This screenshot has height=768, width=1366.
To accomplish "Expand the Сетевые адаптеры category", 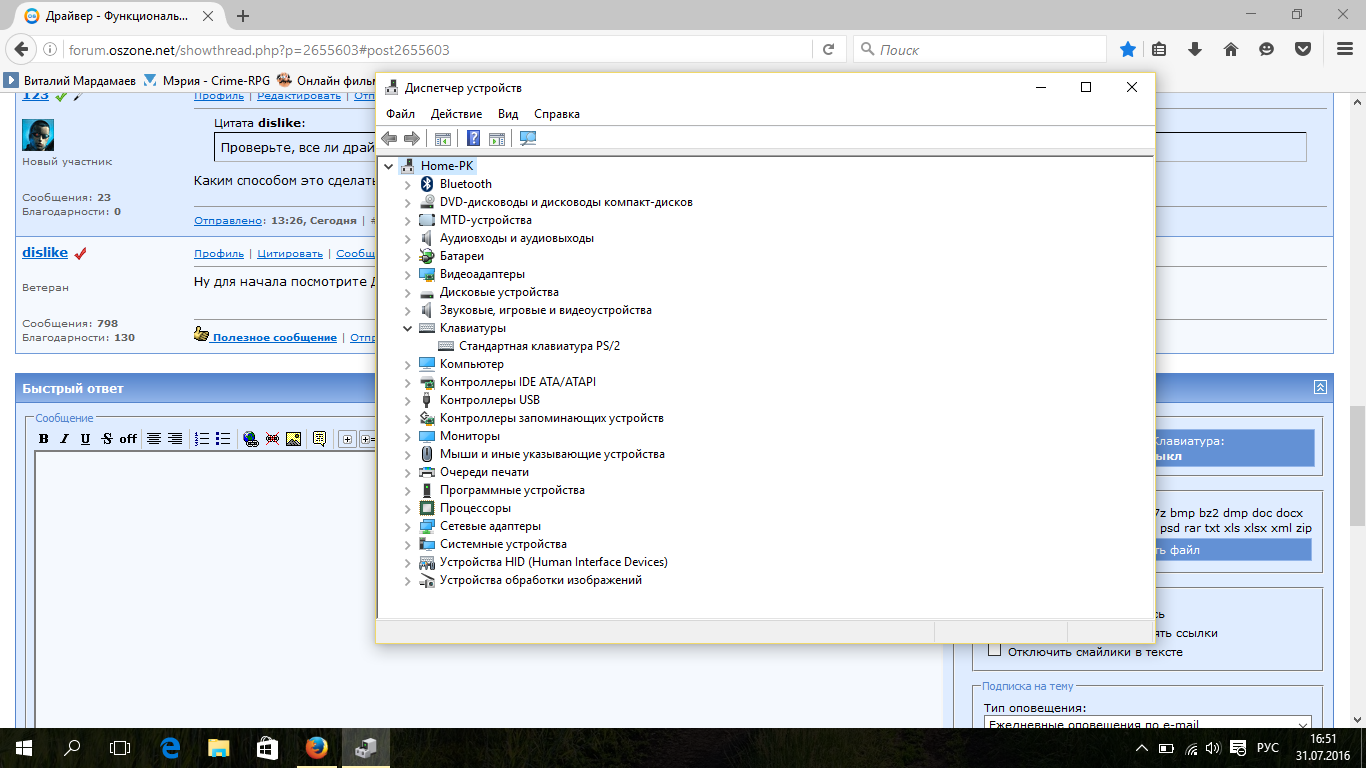I will coord(407,526).
